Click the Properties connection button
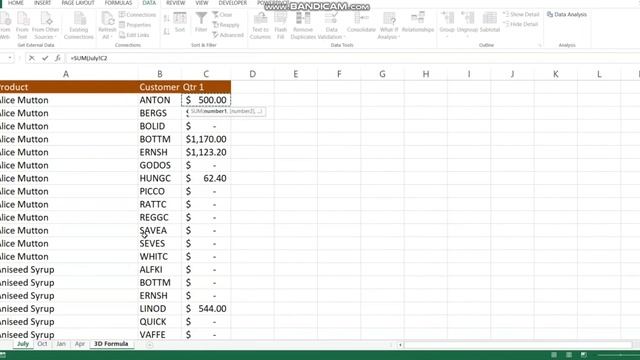 pos(135,25)
